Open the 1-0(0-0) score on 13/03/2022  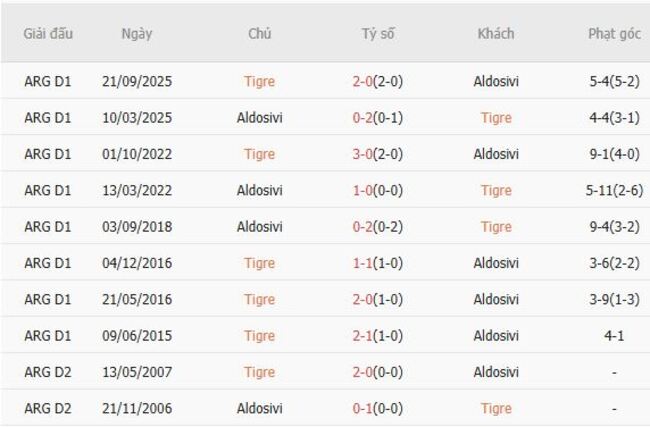(378, 190)
